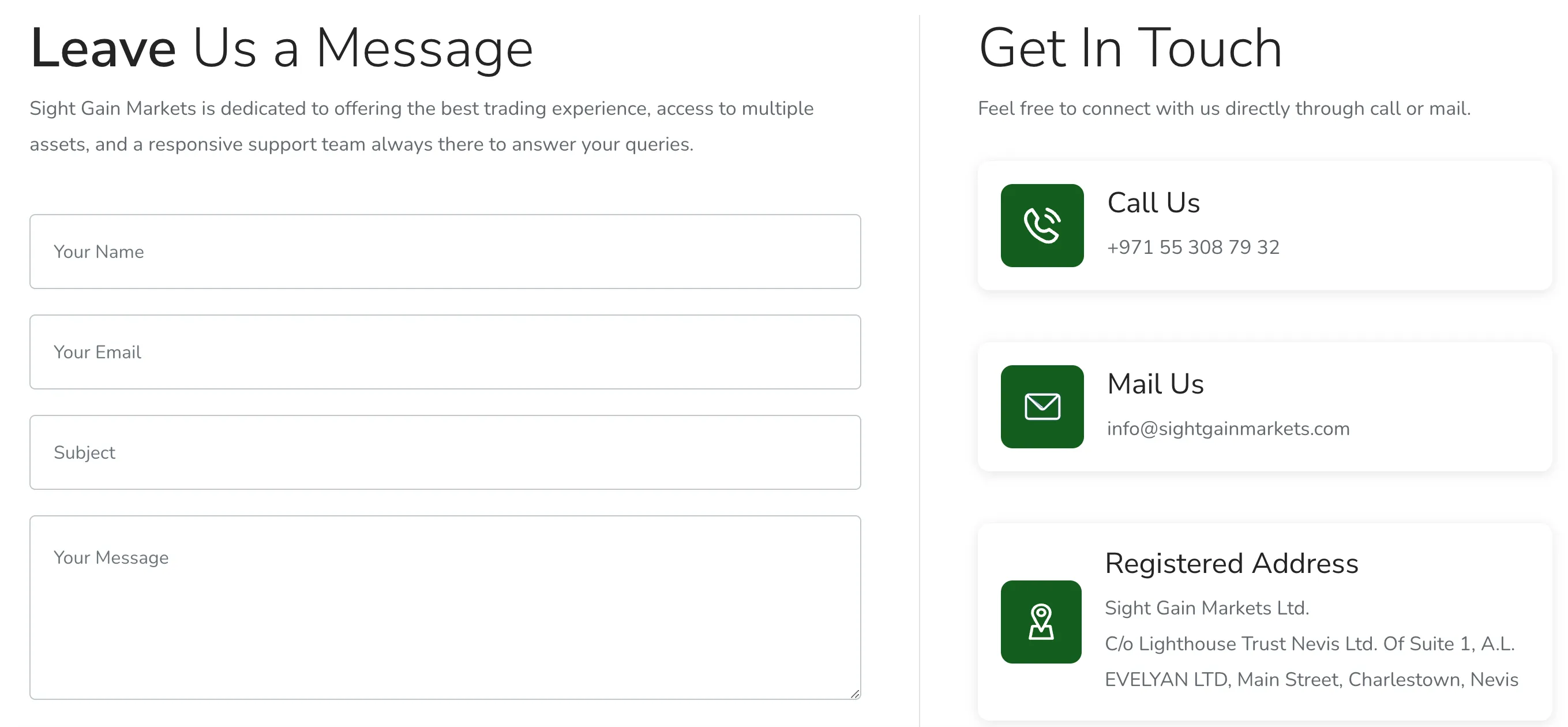Click the green map pin address icon
The image size is (1568, 727).
(1041, 621)
